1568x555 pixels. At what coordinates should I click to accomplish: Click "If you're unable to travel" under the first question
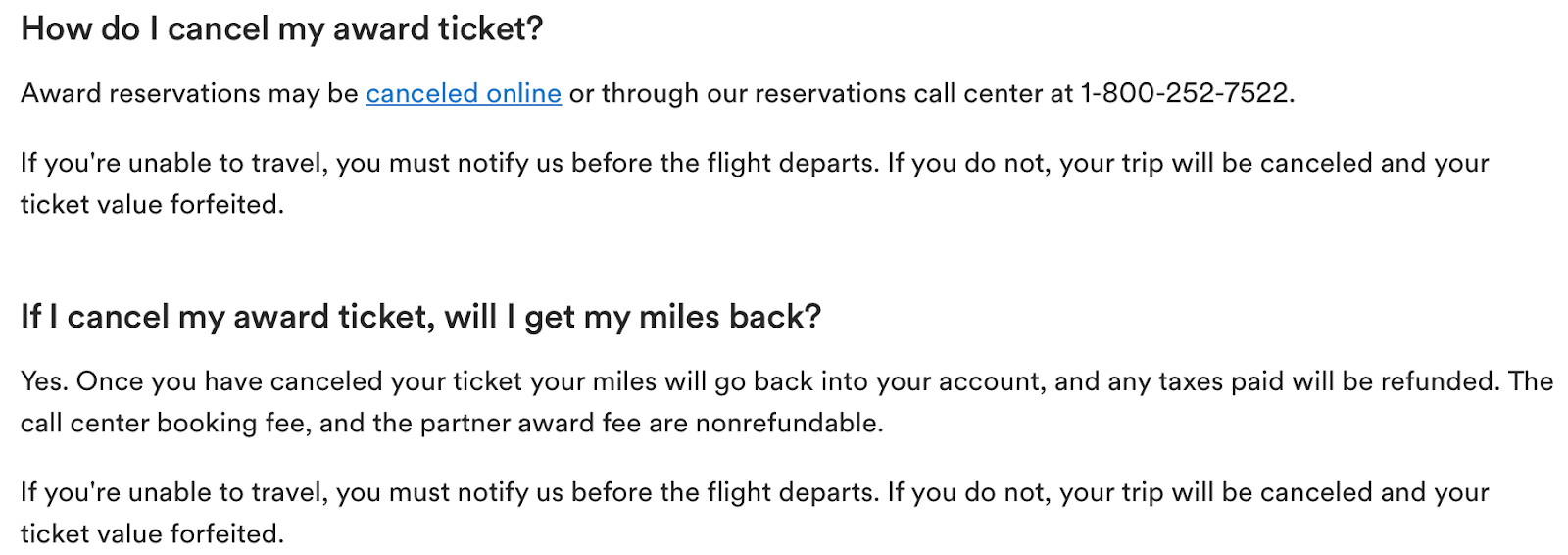coord(172,163)
